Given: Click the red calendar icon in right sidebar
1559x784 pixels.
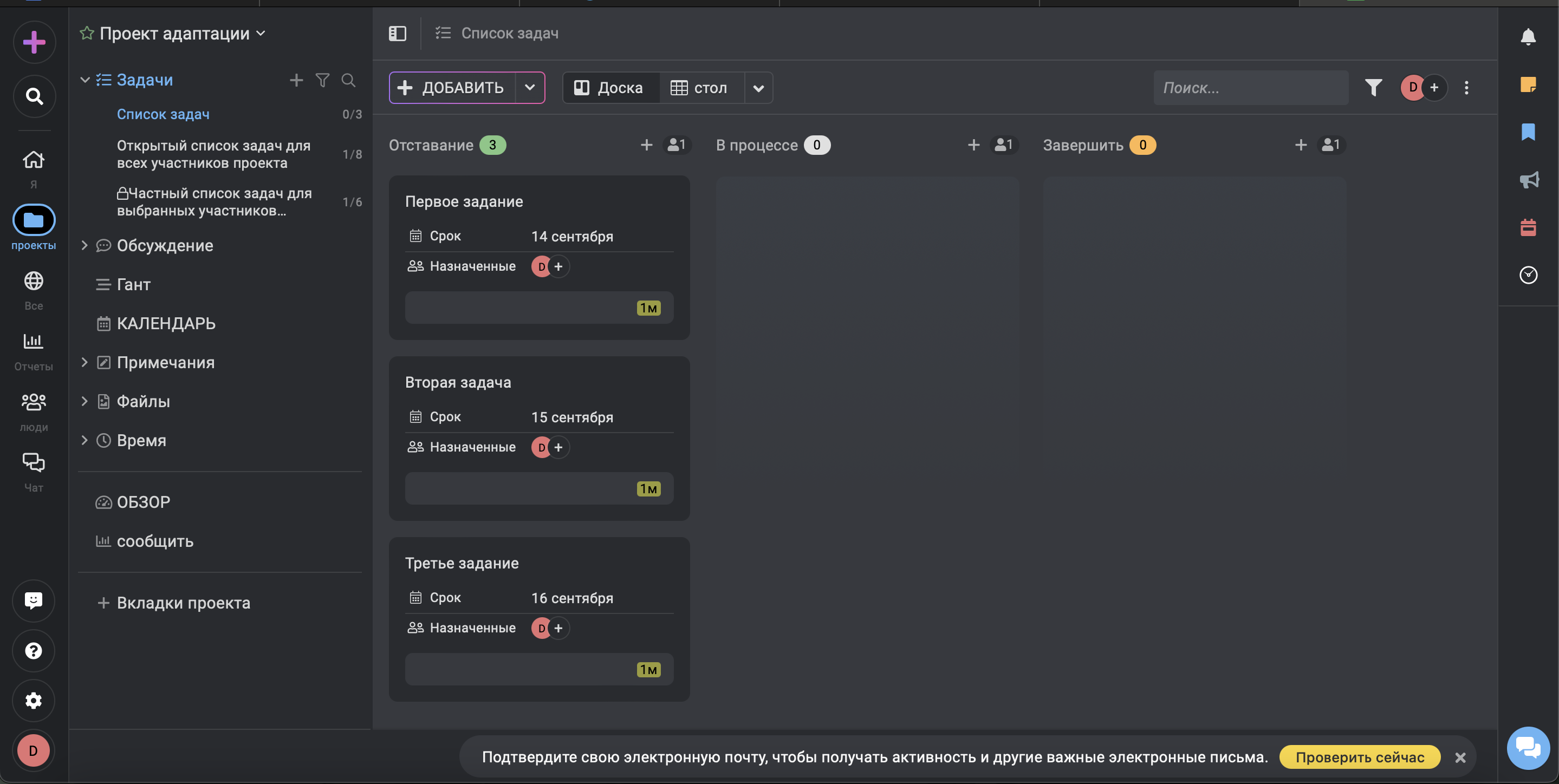Looking at the screenshot, I should click(x=1528, y=227).
